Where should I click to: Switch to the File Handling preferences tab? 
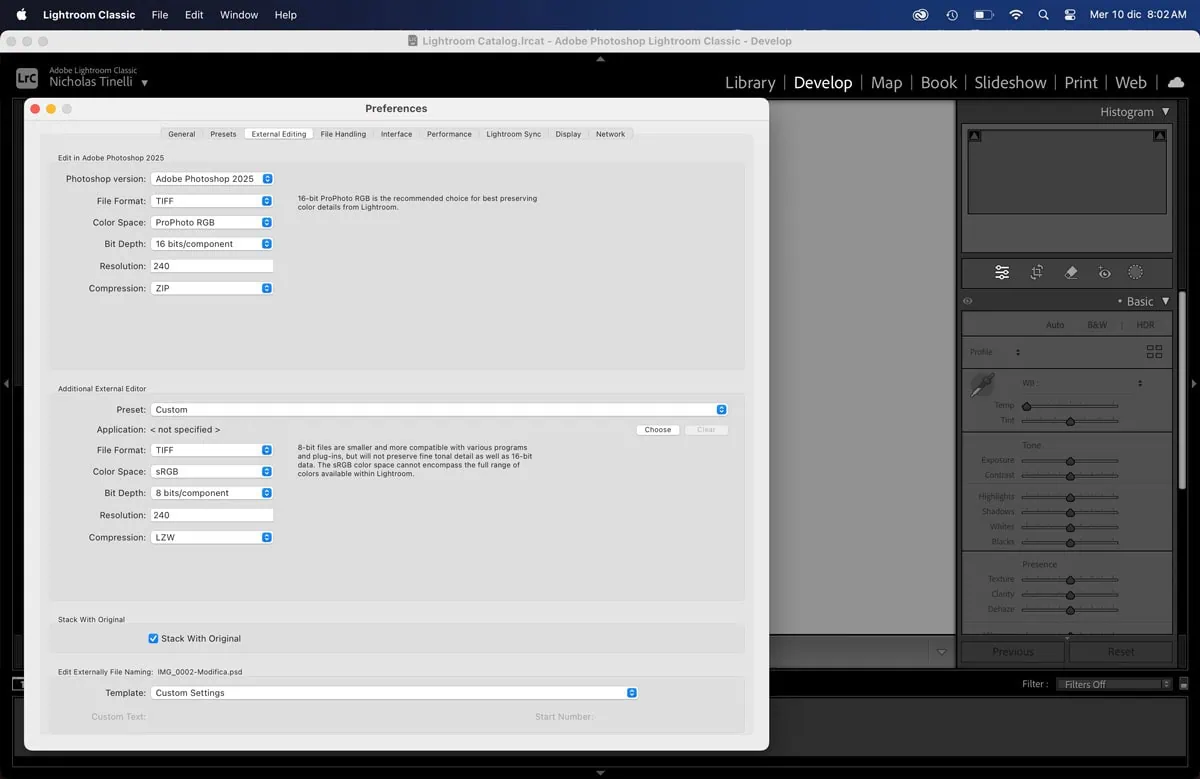(x=343, y=133)
